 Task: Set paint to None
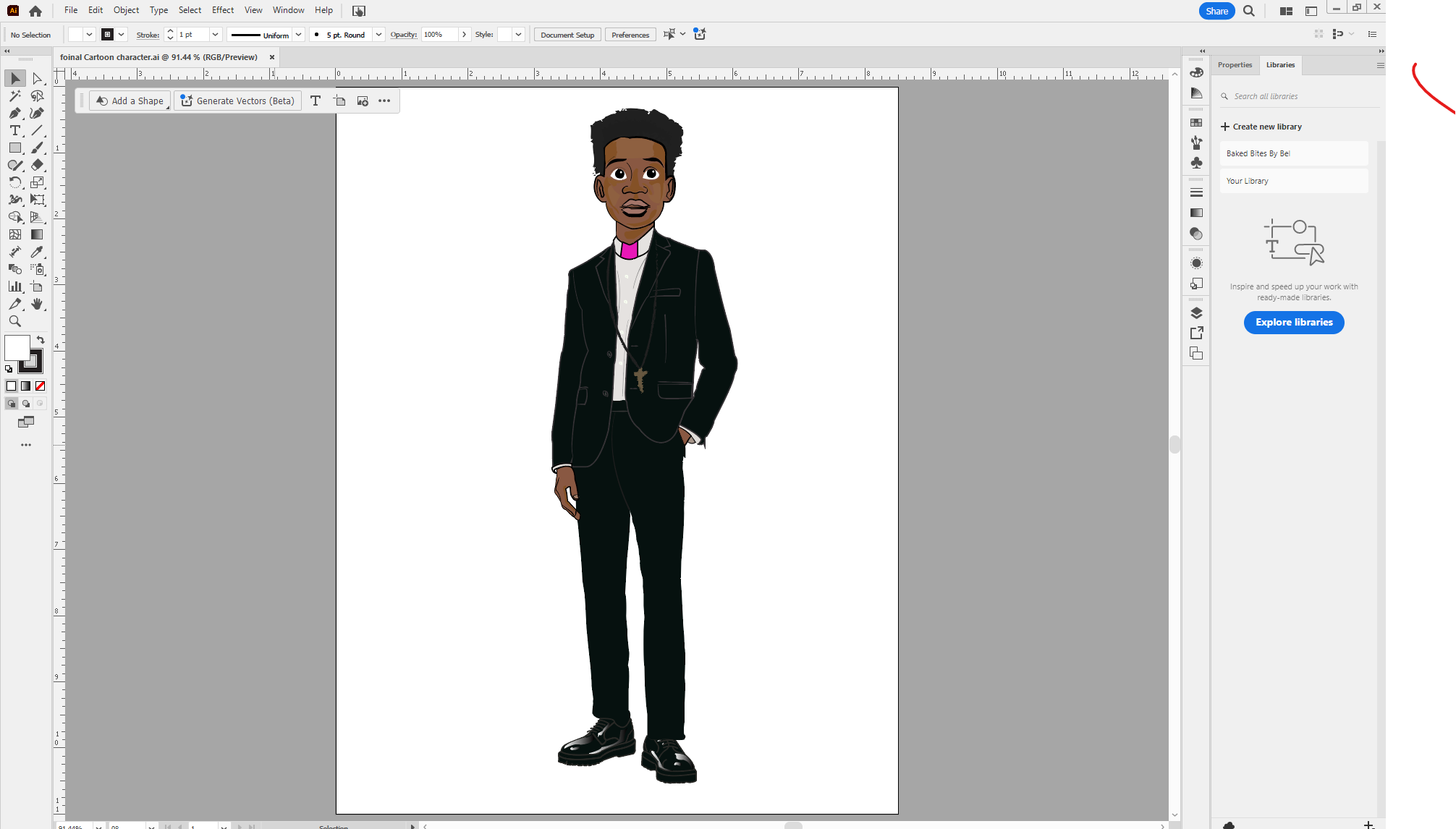pyautogui.click(x=41, y=386)
